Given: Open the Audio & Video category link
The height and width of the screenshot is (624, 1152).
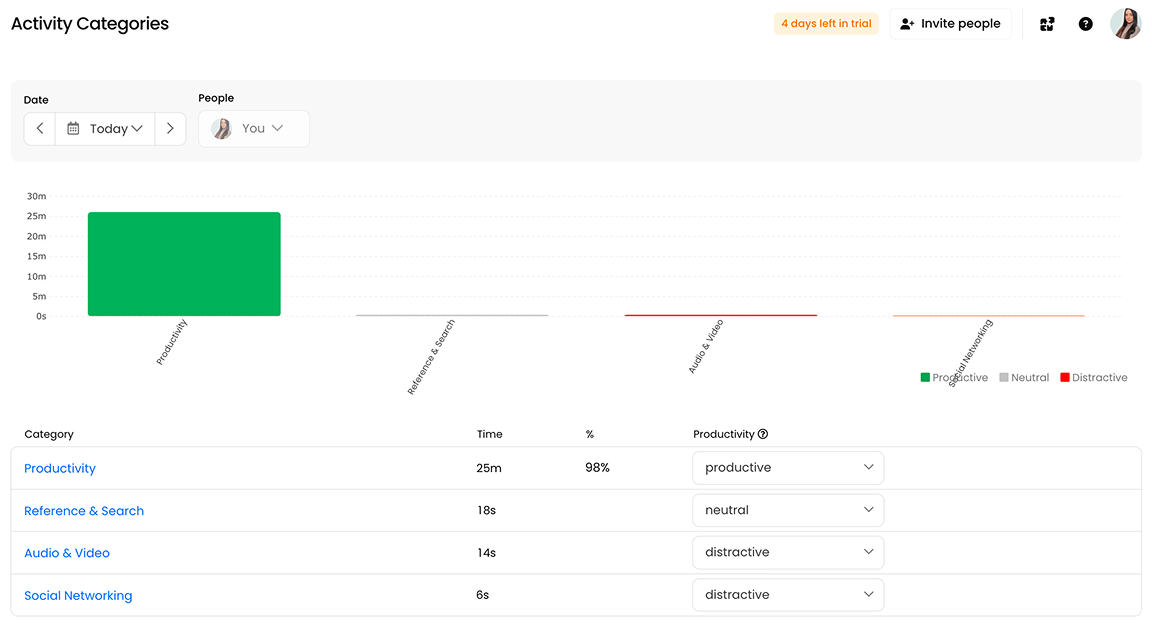Looking at the screenshot, I should point(66,552).
